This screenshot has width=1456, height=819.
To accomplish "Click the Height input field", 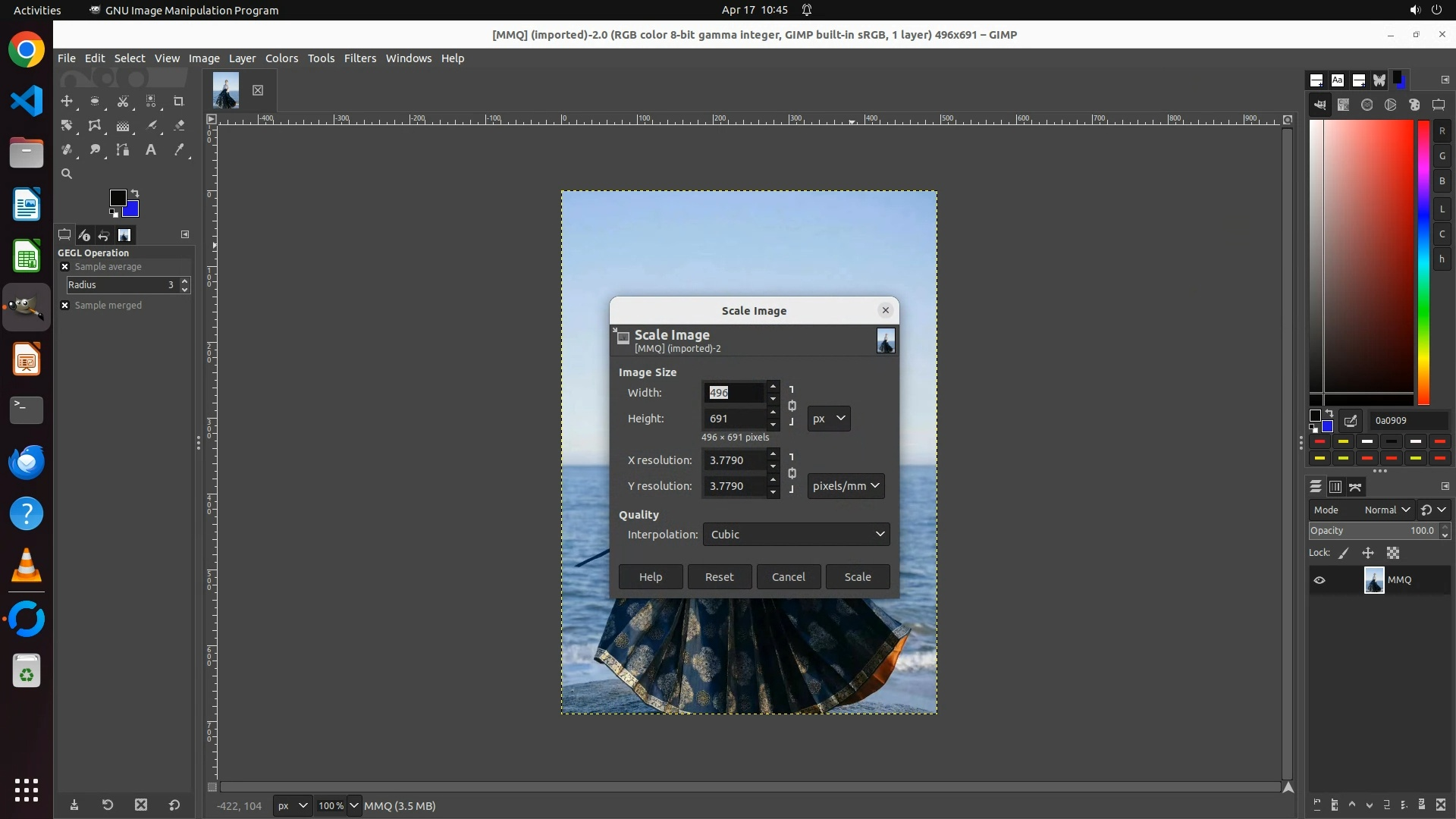I will [733, 419].
